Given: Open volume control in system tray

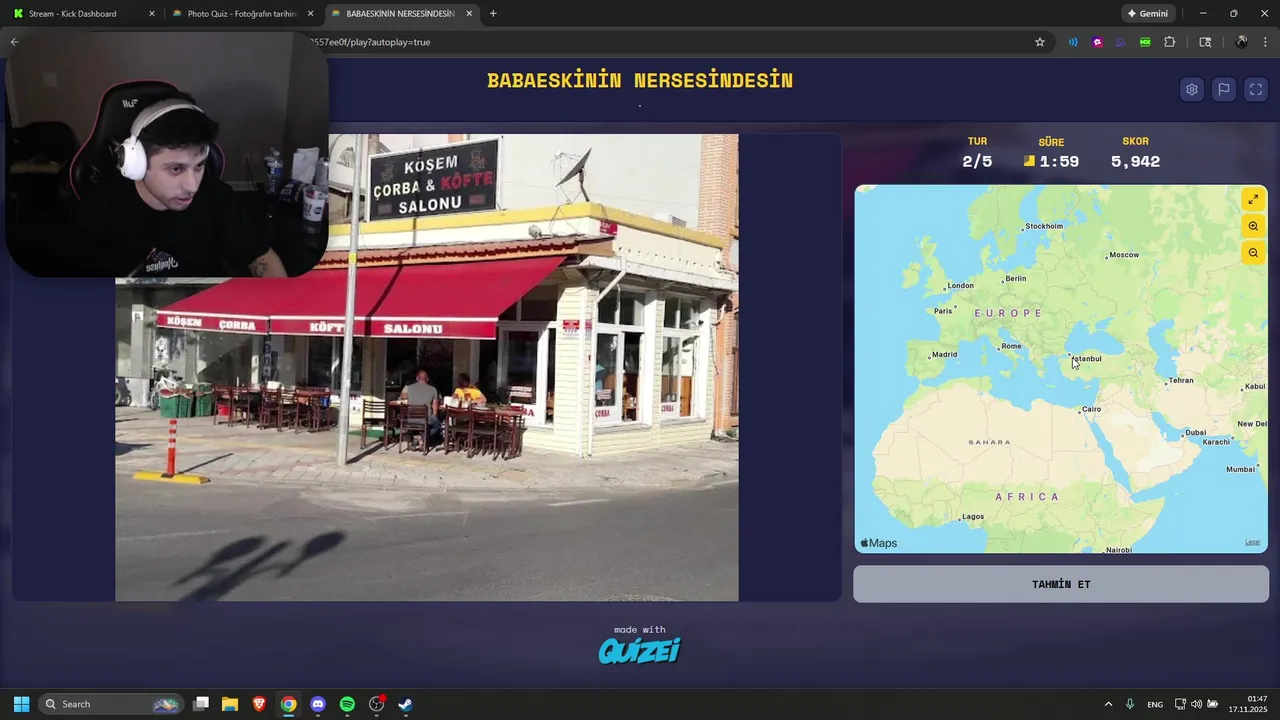Looking at the screenshot, I should [1196, 704].
